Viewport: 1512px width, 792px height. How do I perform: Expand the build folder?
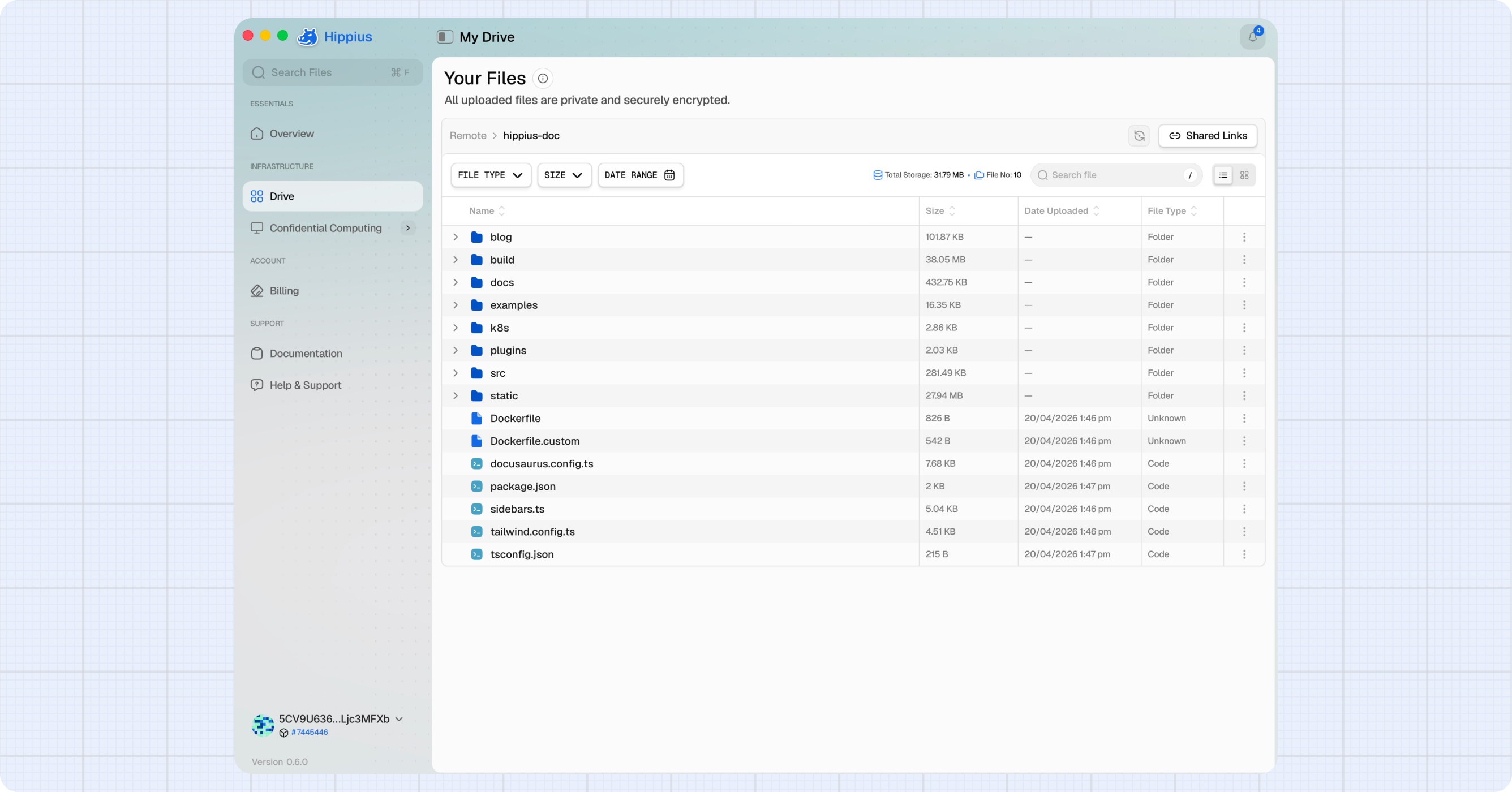(456, 260)
